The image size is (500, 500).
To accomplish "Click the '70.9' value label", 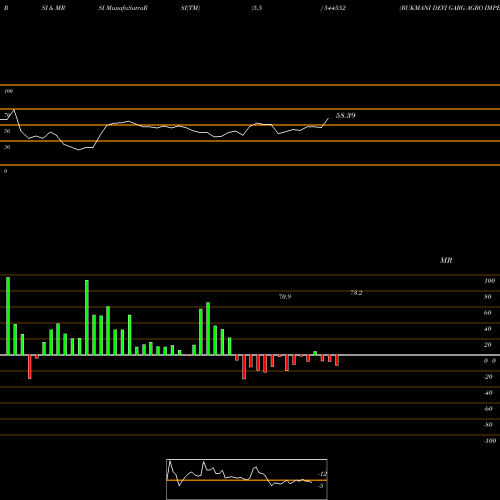I will [285, 297].
